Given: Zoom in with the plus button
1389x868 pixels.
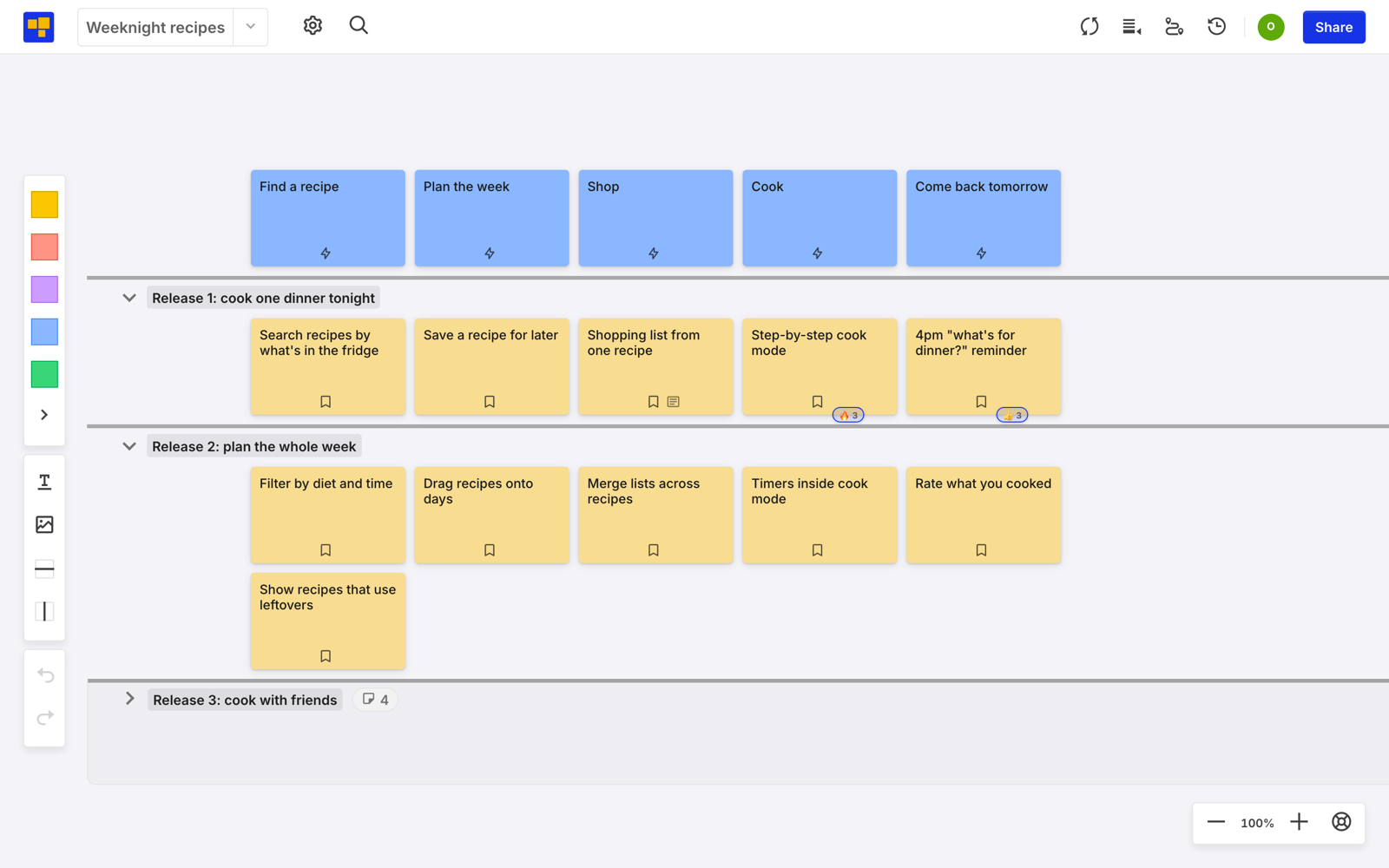Looking at the screenshot, I should point(1299,822).
